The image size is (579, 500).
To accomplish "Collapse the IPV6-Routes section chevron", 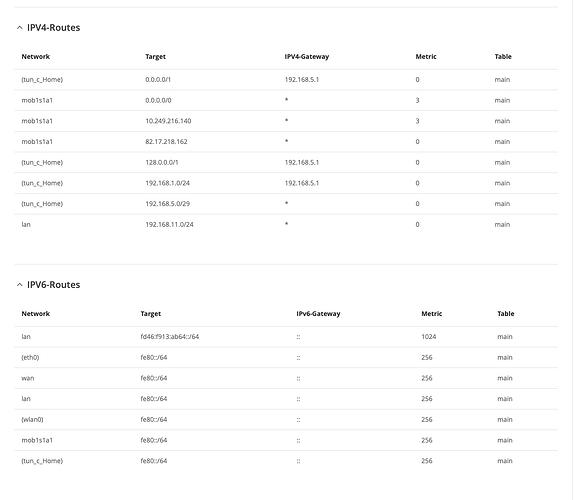I will (20, 285).
